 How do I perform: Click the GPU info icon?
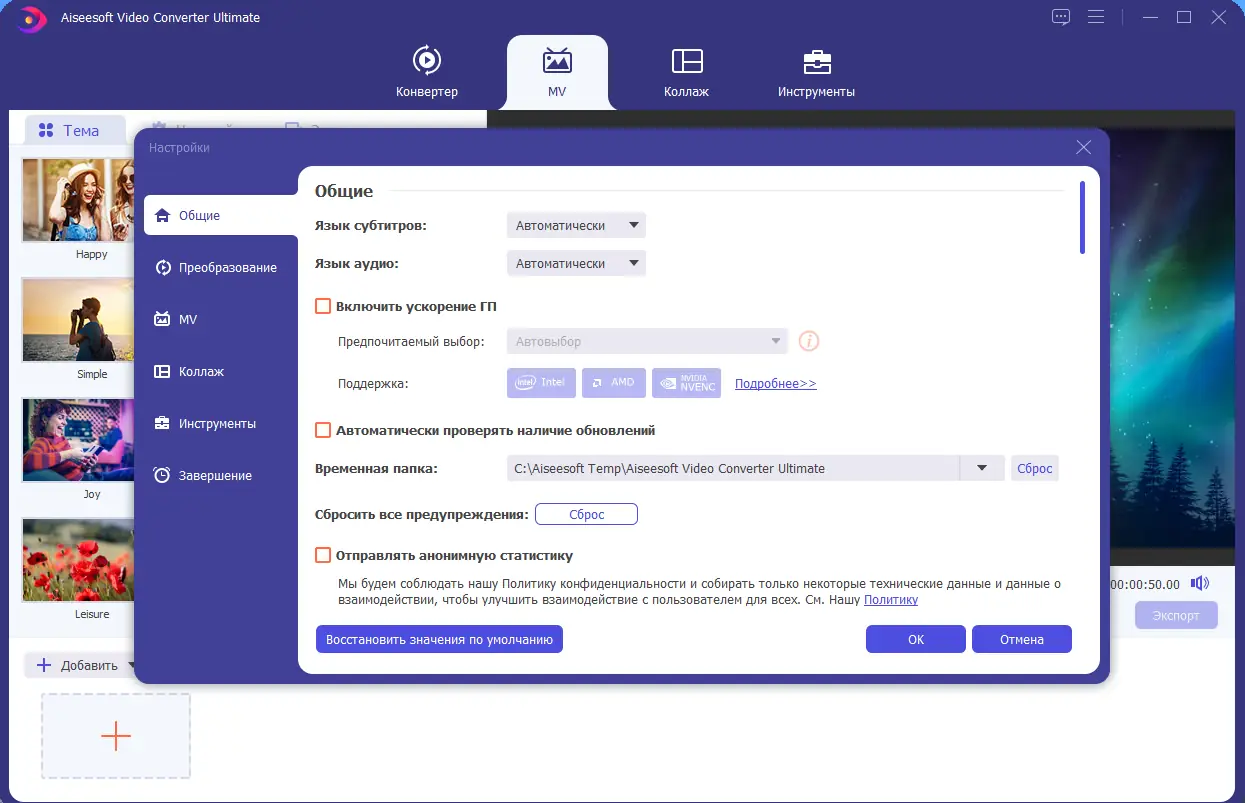pyautogui.click(x=809, y=341)
